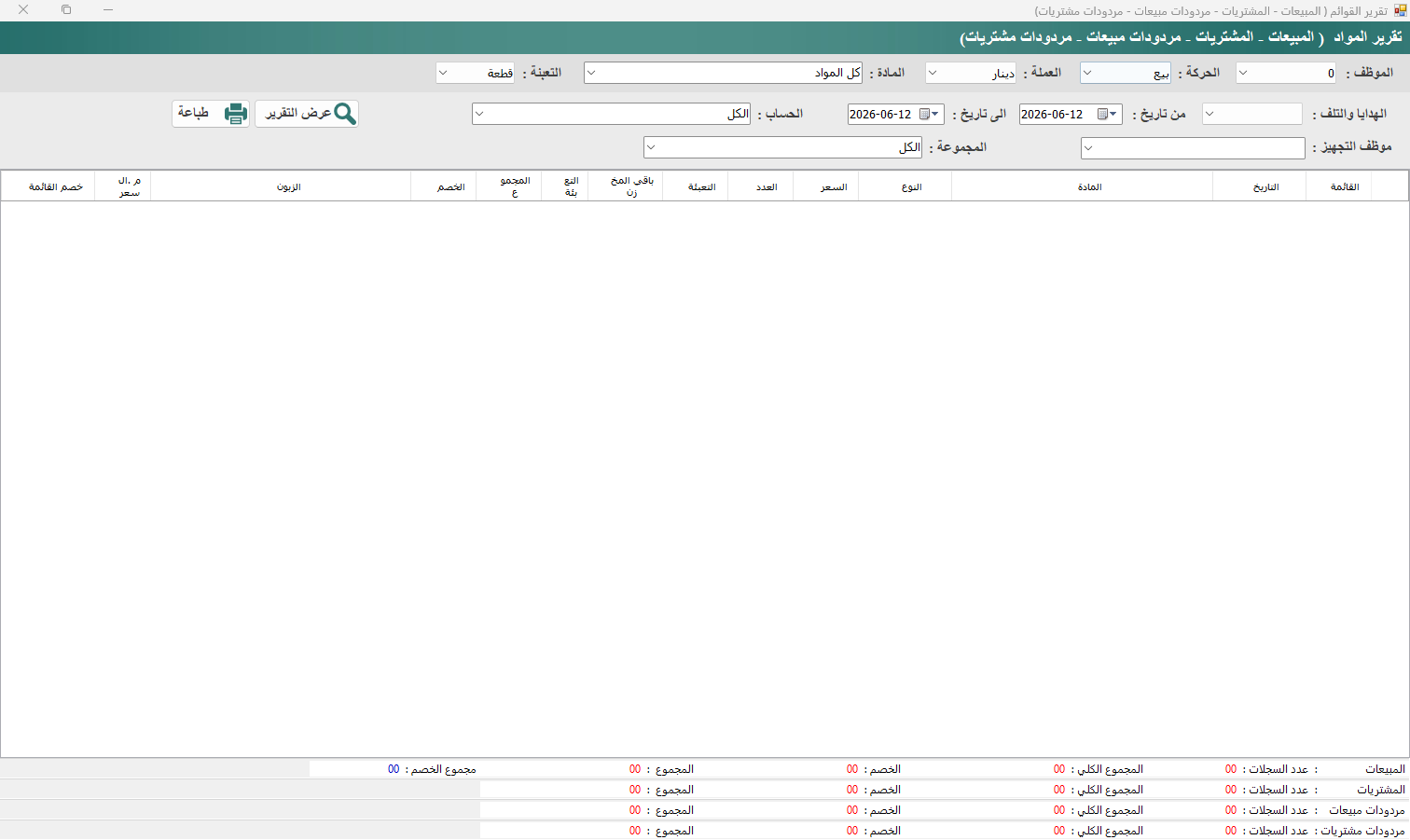The image size is (1410, 840).
Task: Click the الى تاريخ date field
Action: click(x=895, y=115)
